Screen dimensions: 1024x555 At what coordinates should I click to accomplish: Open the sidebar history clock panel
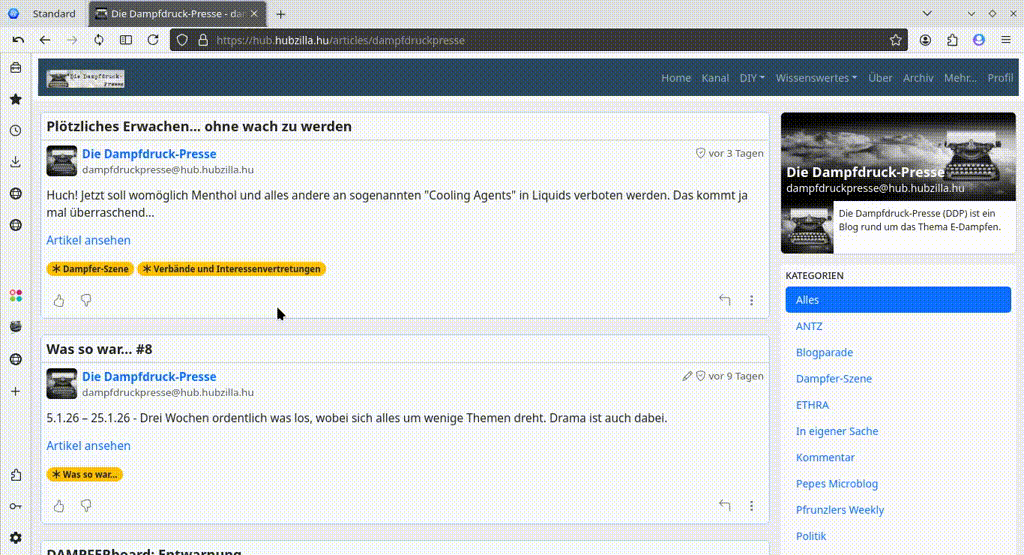15,130
